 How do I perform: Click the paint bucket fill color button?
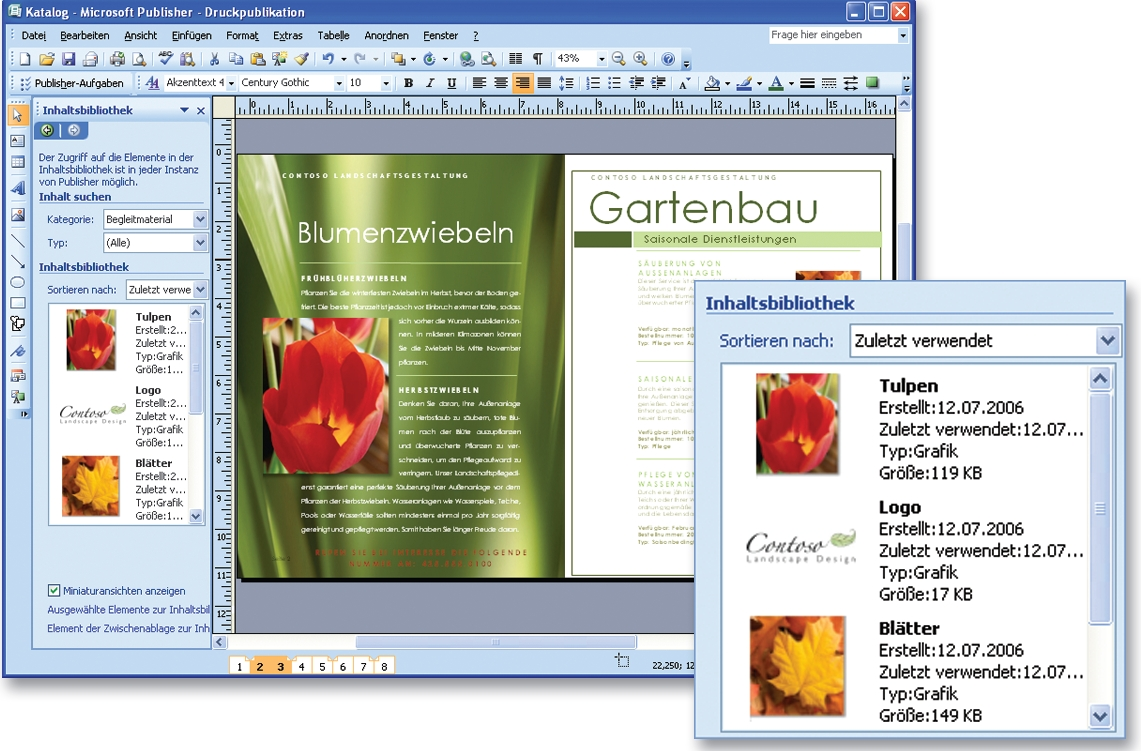(712, 83)
